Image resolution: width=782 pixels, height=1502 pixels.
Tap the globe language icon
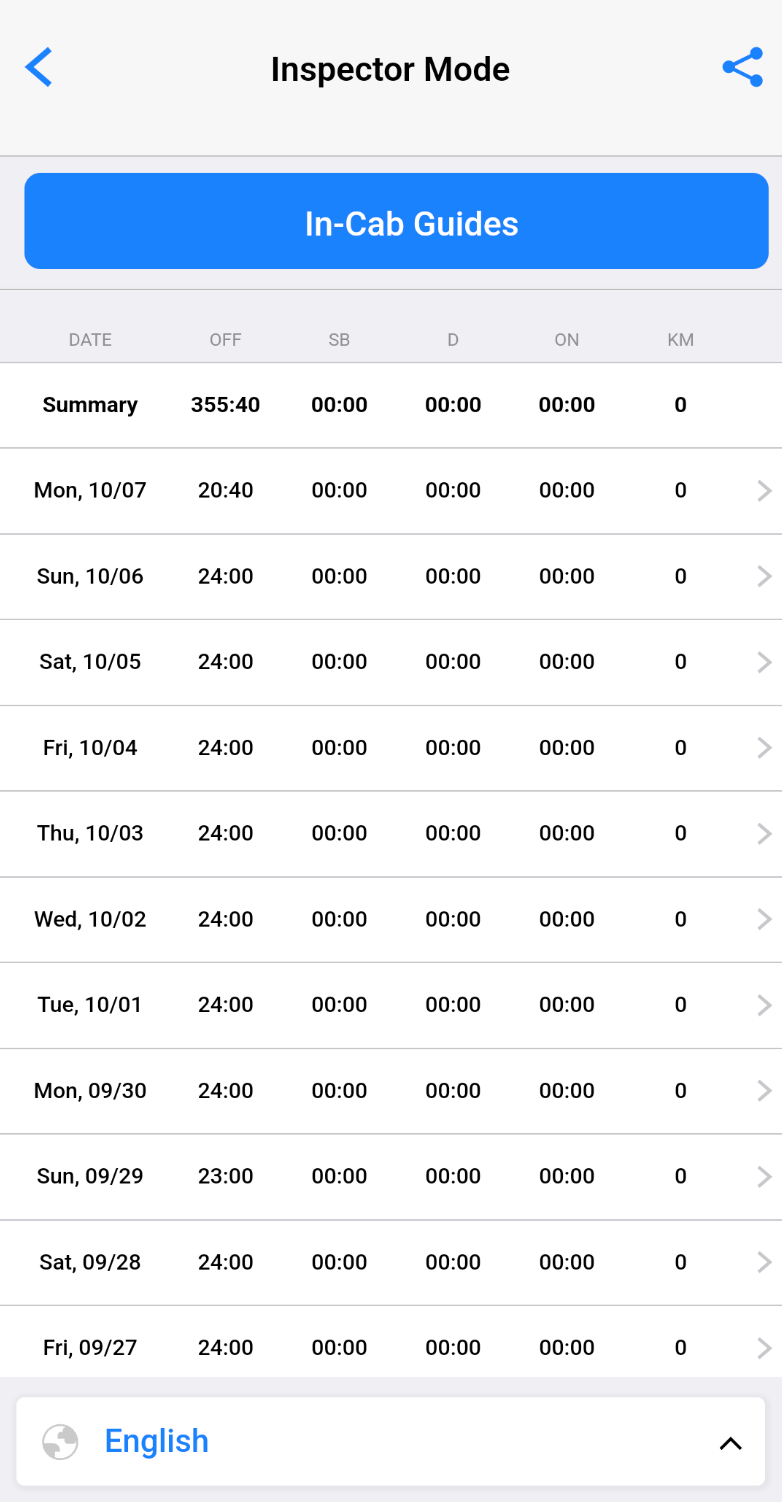60,1441
